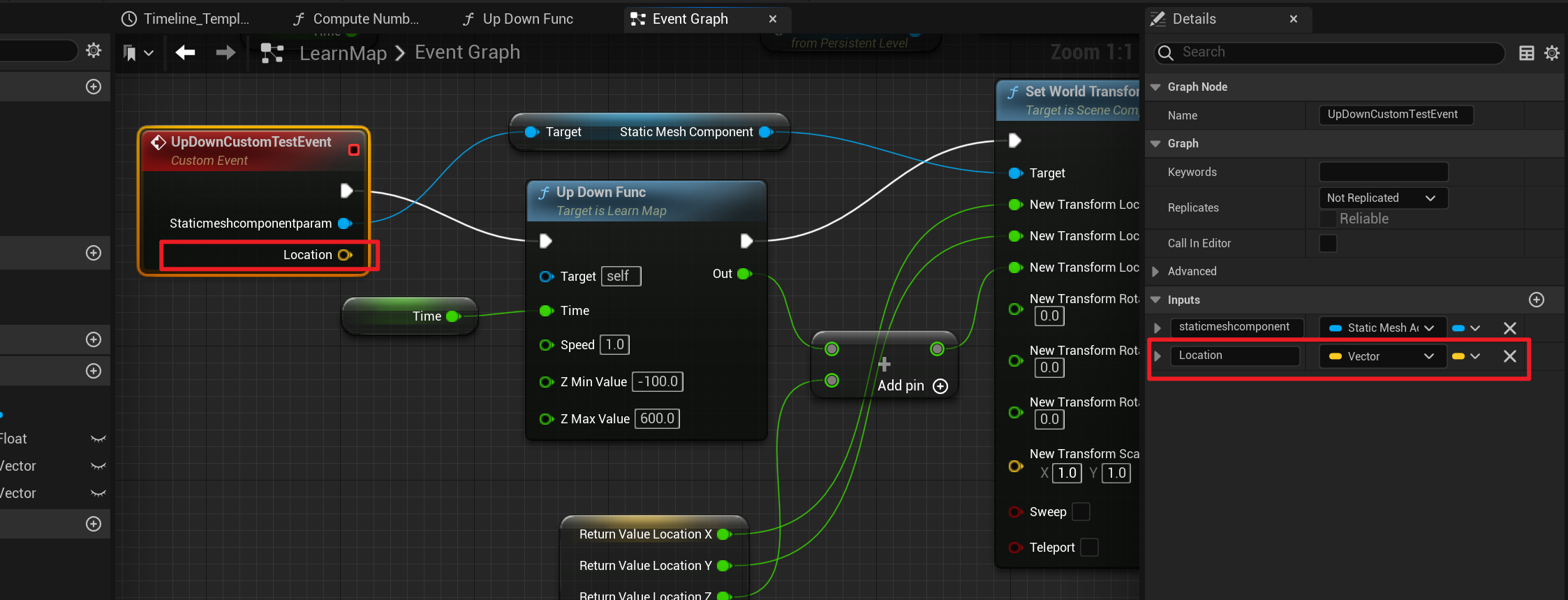Edit New Transform Scale Y value
This screenshot has width=1568, height=600.
[1116, 474]
